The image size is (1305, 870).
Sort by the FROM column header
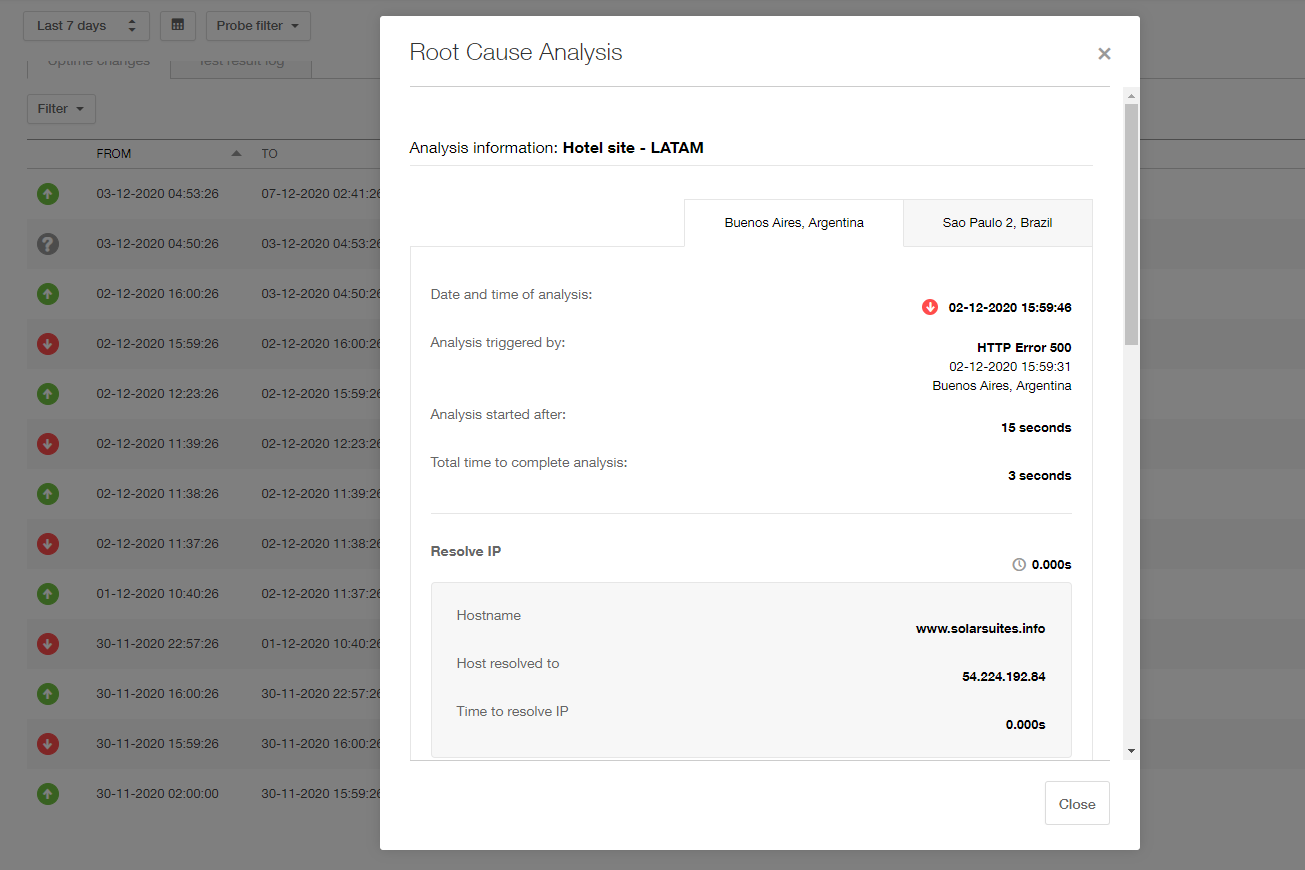[x=114, y=154]
